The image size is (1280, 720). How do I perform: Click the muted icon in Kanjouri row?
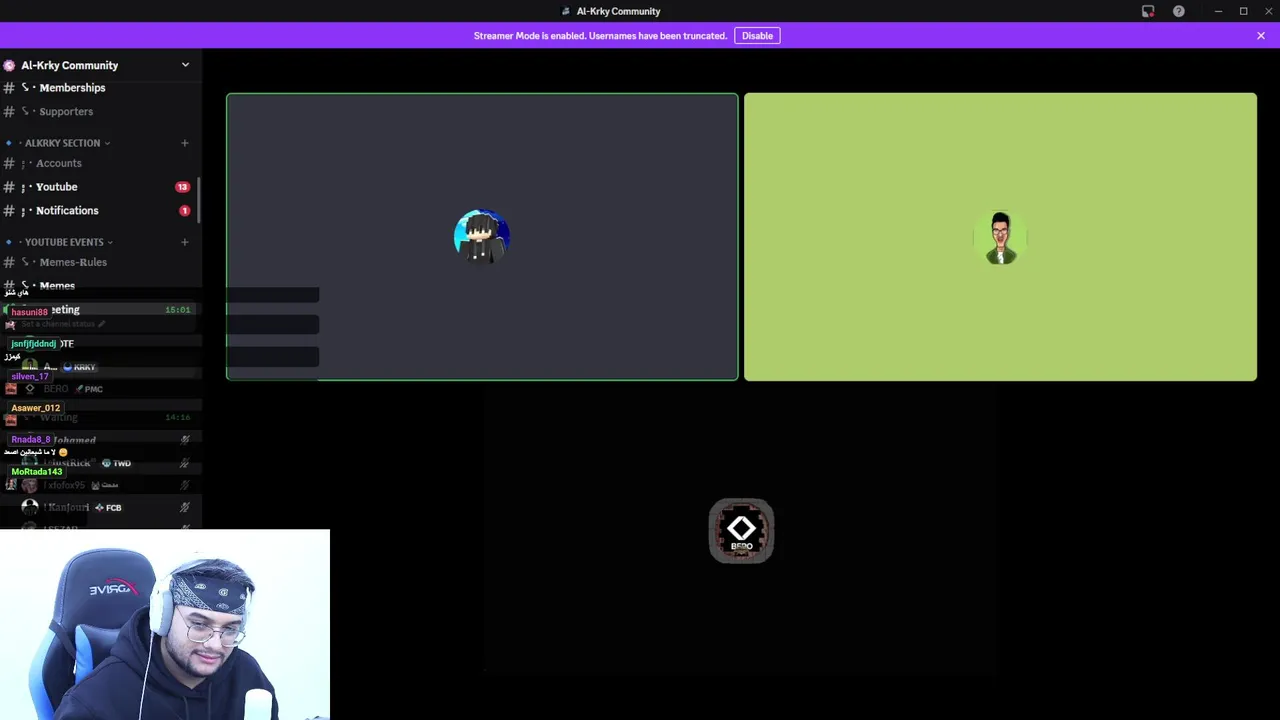(x=185, y=508)
